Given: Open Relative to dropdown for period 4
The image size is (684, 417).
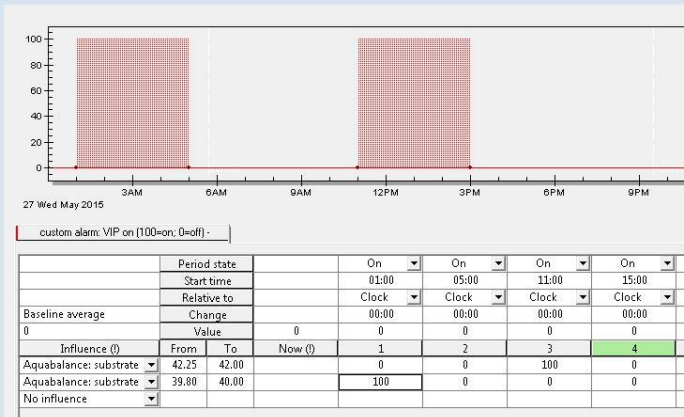Looking at the screenshot, I should 667,297.
